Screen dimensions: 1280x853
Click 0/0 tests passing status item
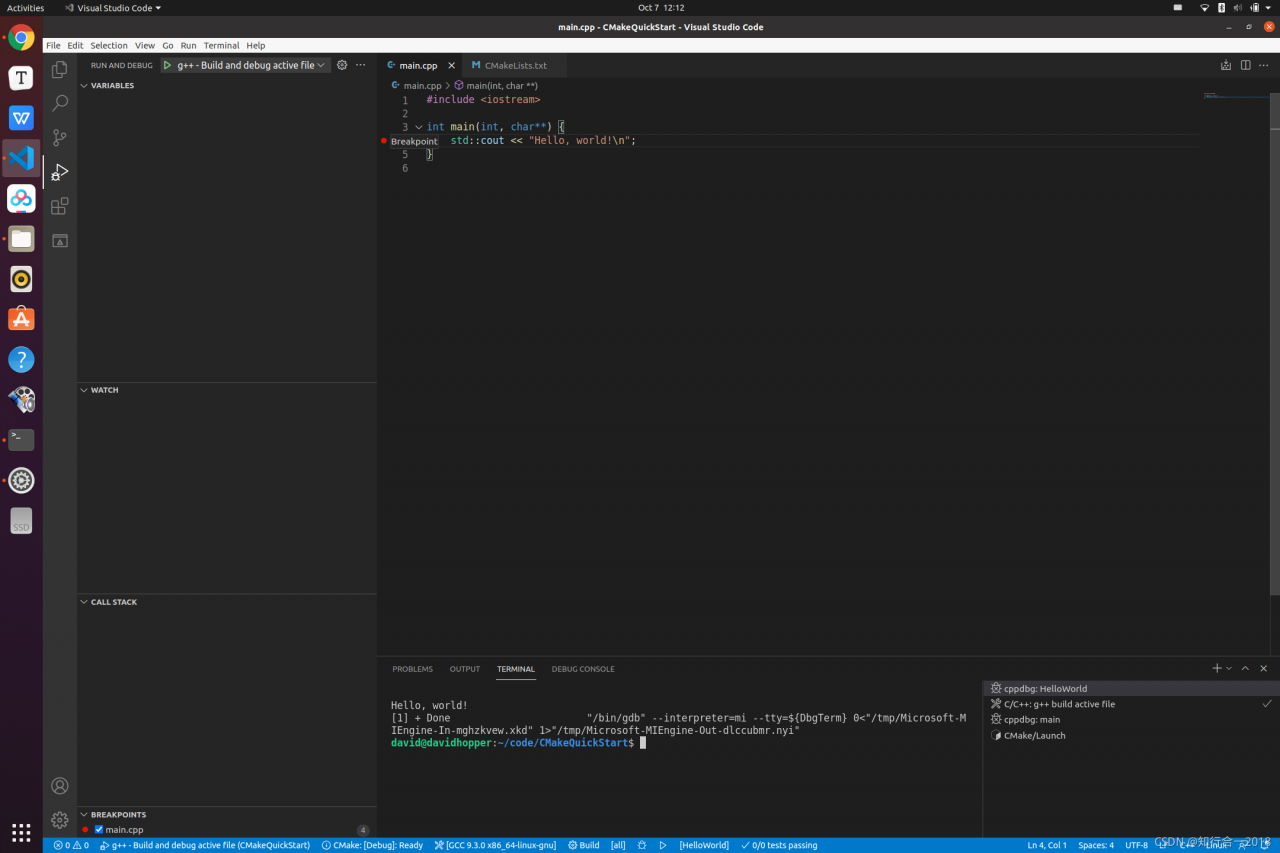pos(779,845)
